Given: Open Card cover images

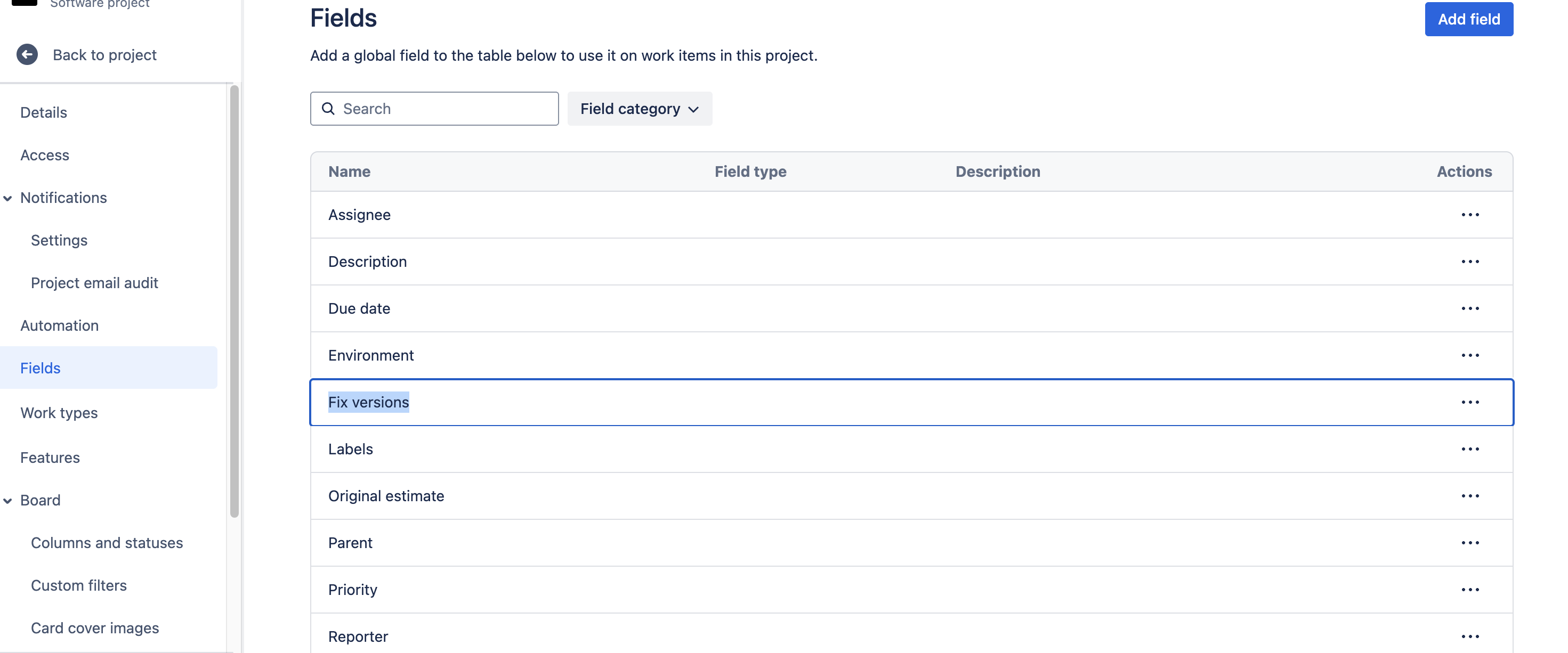Looking at the screenshot, I should click(95, 628).
